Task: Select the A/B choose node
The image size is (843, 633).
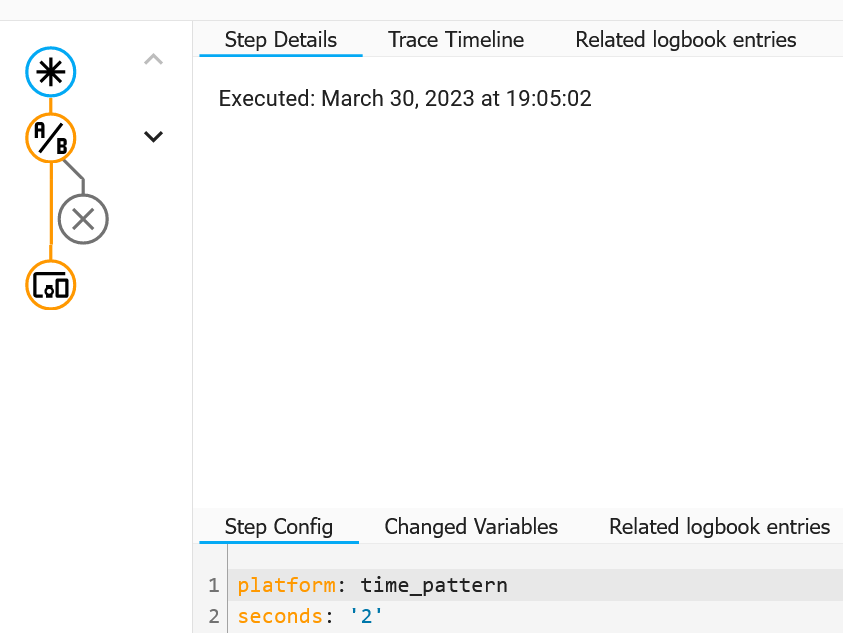Action: [x=50, y=137]
